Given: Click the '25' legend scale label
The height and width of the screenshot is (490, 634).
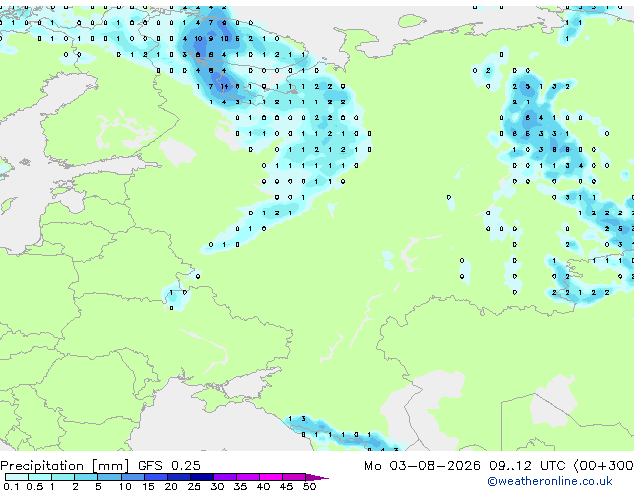Looking at the screenshot, I should [194, 486].
